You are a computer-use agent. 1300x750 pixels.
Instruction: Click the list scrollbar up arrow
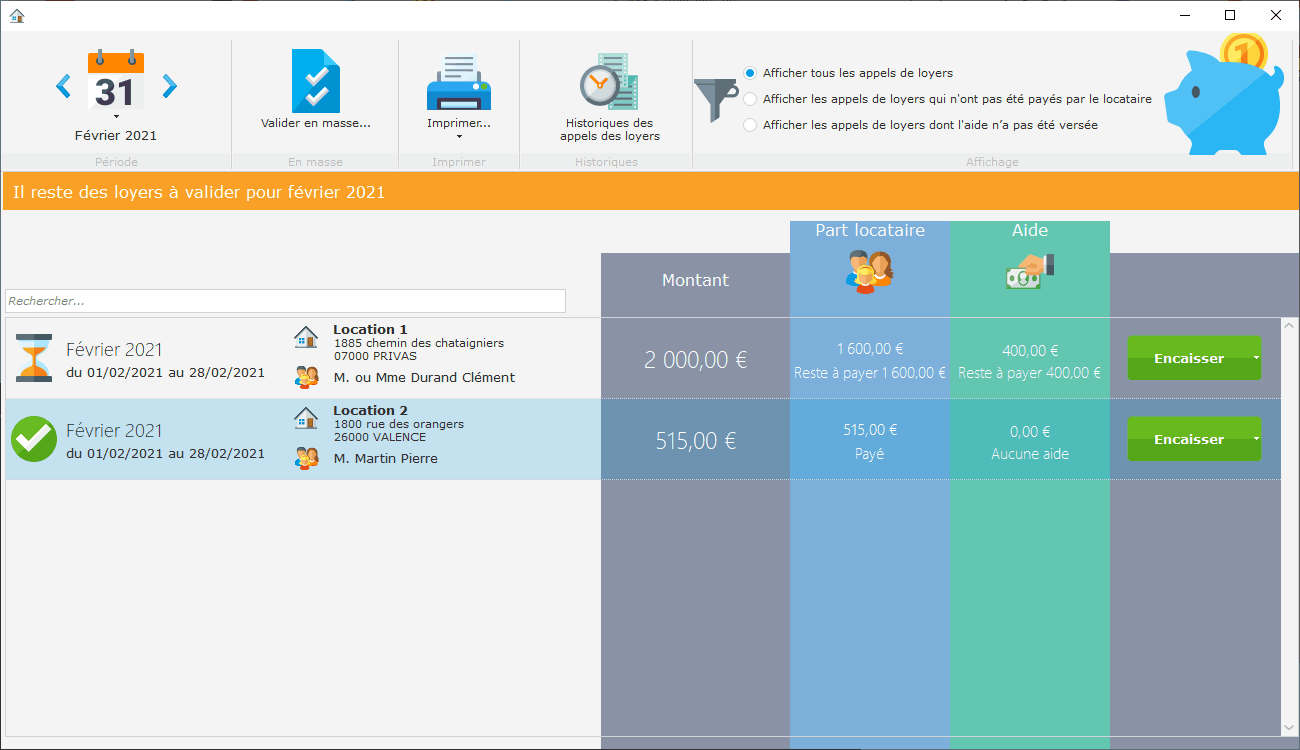[x=1288, y=326]
